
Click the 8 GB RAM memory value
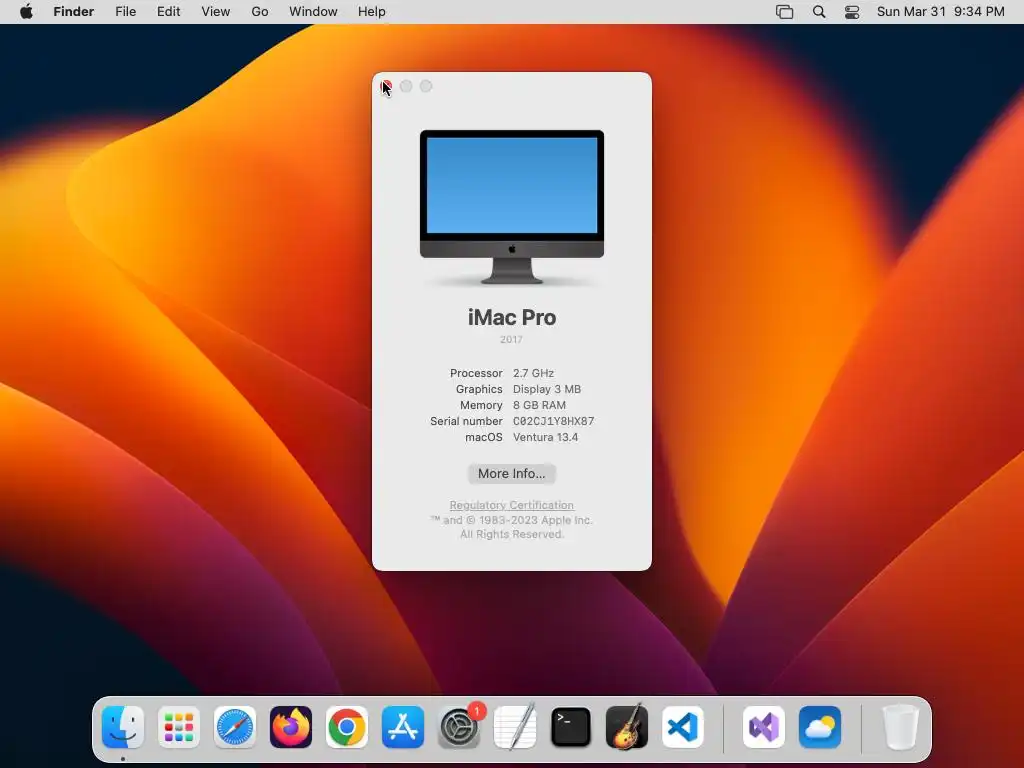tap(539, 405)
